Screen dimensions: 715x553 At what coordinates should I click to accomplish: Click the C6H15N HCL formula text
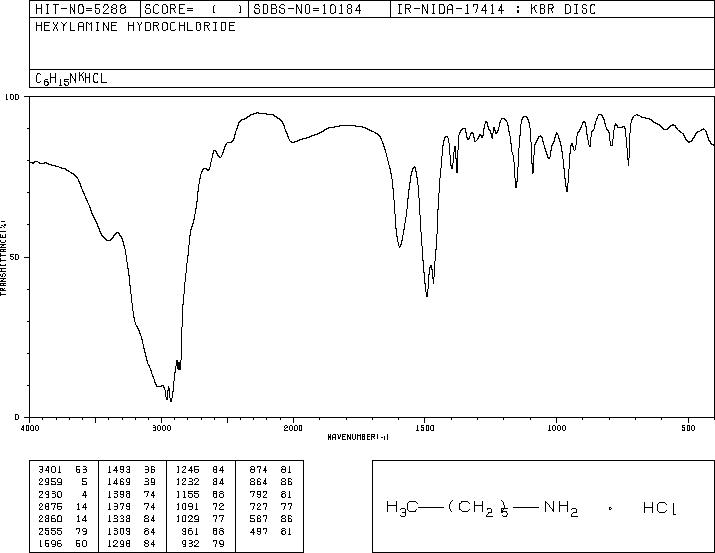pyautogui.click(x=71, y=79)
